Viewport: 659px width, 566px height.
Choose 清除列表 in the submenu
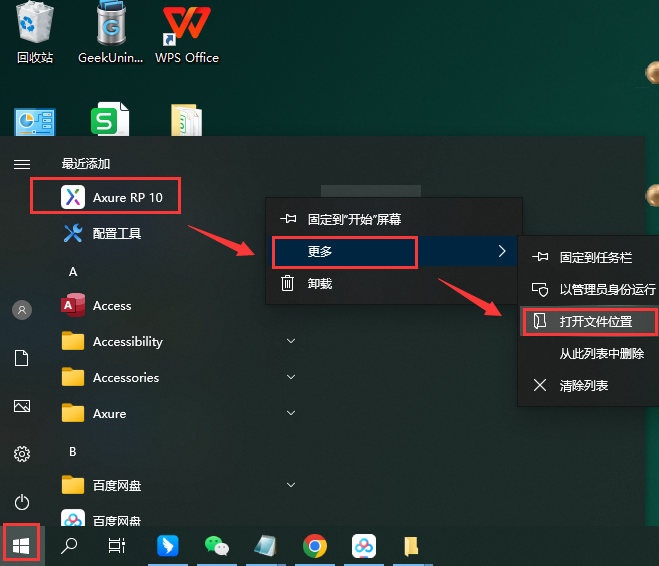589,385
